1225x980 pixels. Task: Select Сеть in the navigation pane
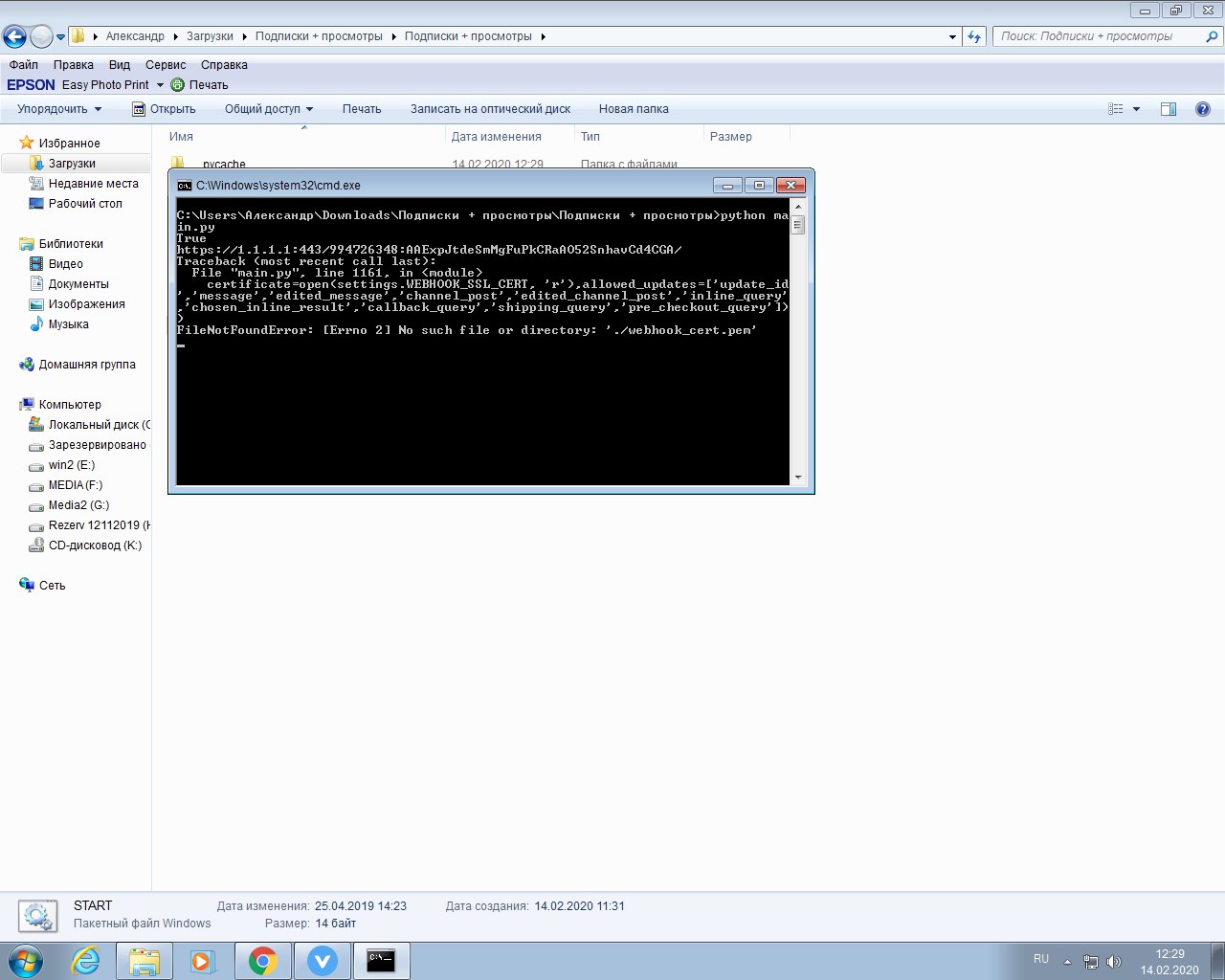click(x=52, y=586)
